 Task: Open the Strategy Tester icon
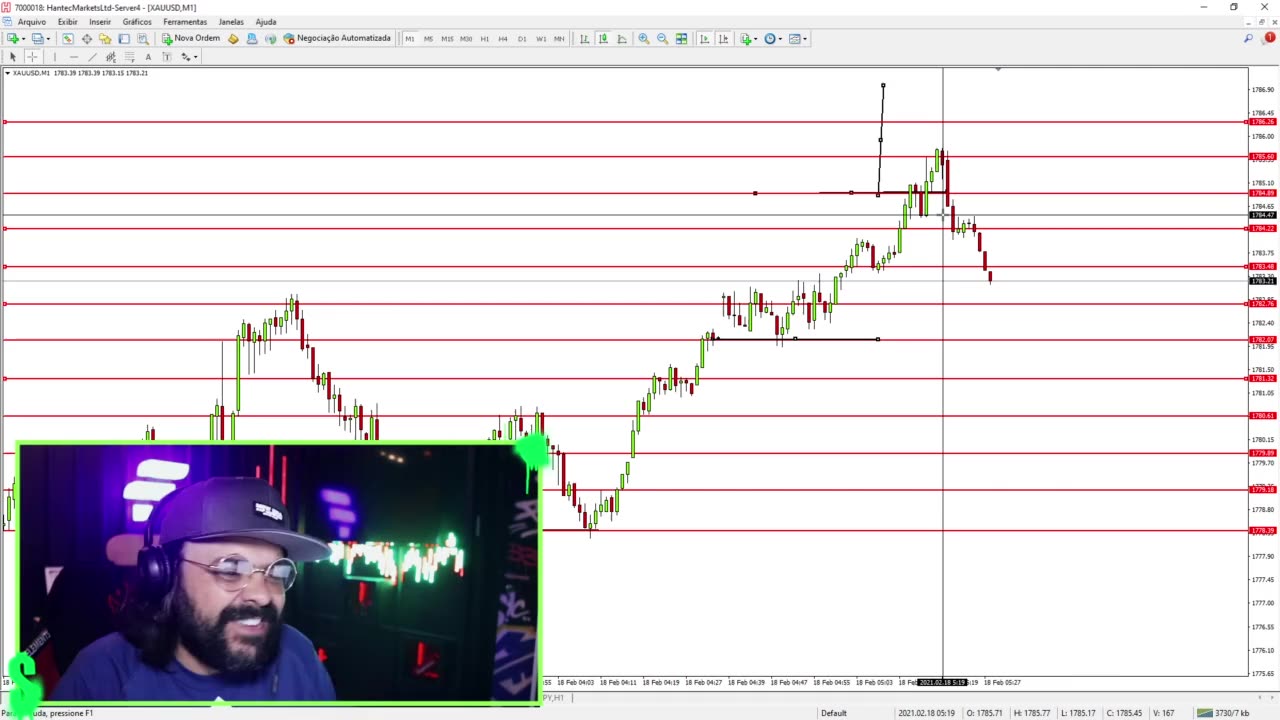pos(143,39)
